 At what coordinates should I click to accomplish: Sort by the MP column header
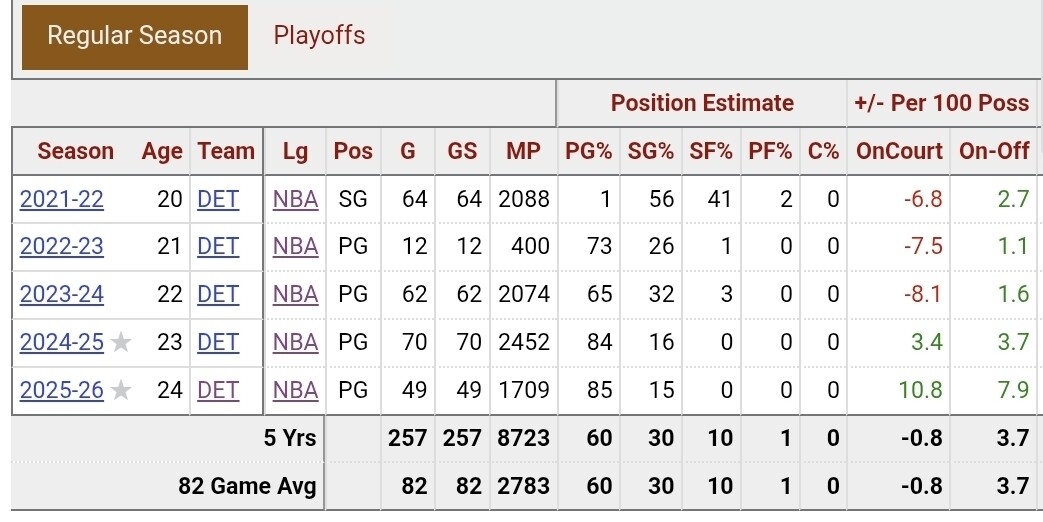pyautogui.click(x=523, y=152)
